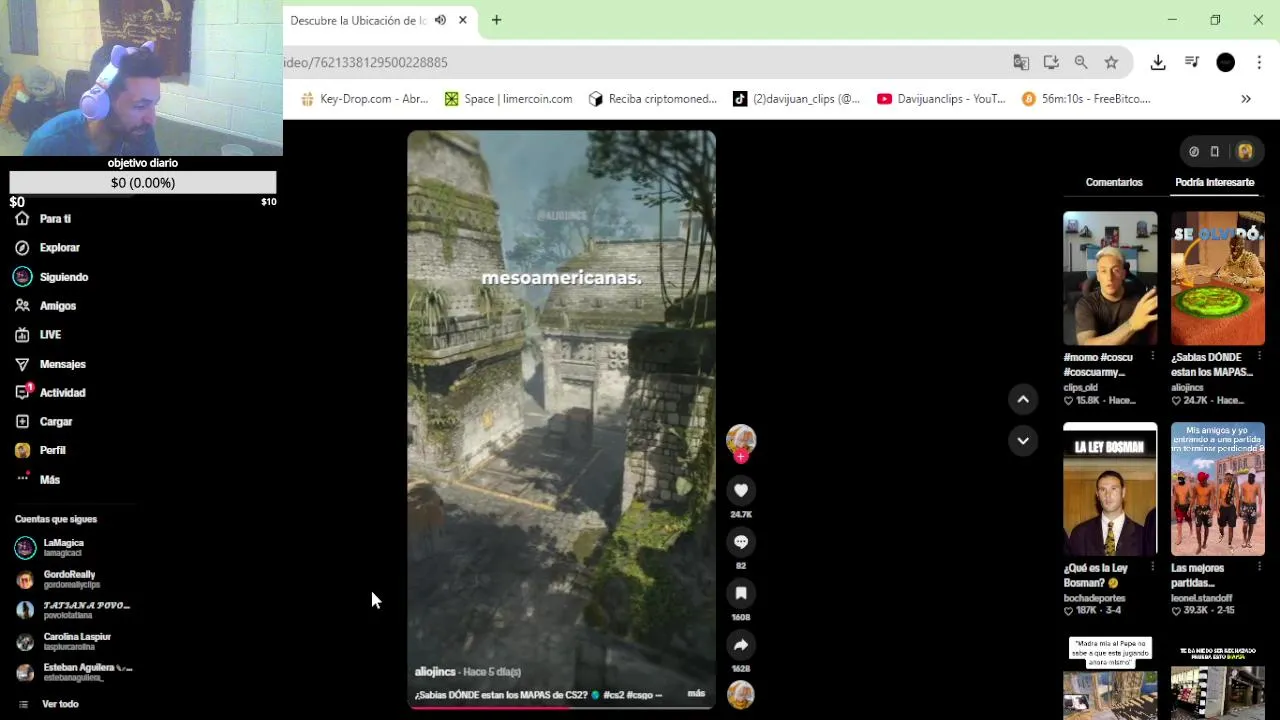Open the ¿Sabías DÓNDE están los MAPAS thumbnail

tap(1218, 278)
